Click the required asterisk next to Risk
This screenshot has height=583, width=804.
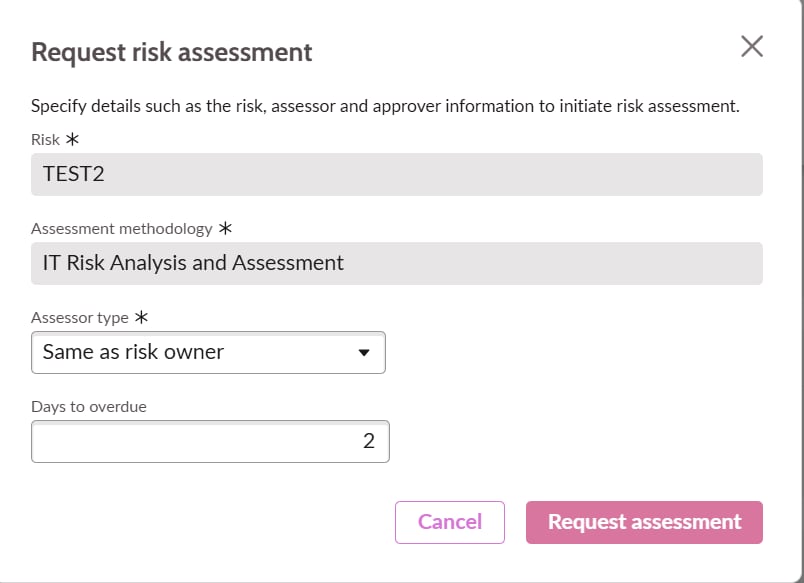[x=70, y=138]
